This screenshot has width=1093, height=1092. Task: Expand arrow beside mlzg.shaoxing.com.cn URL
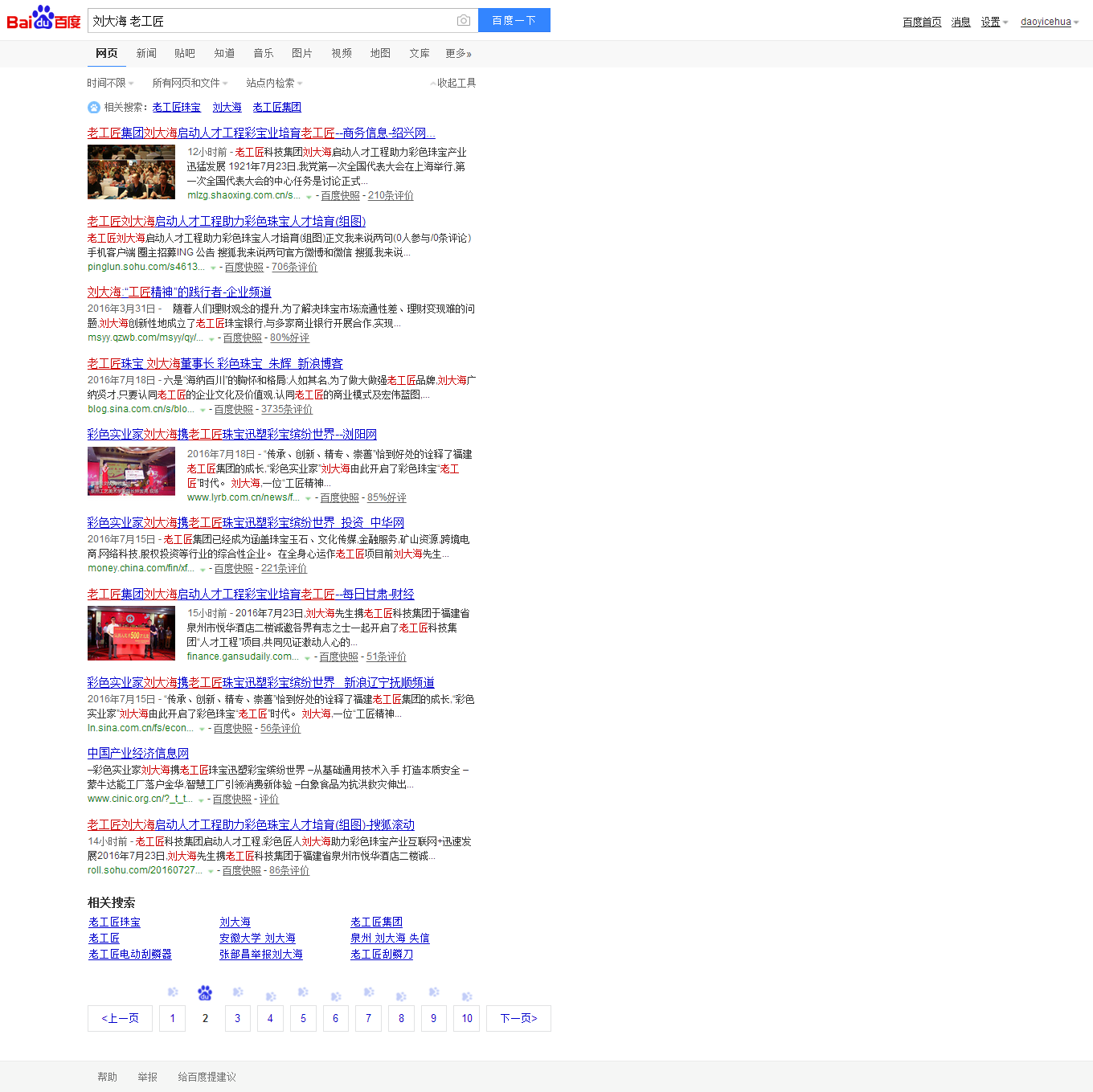pos(309,197)
